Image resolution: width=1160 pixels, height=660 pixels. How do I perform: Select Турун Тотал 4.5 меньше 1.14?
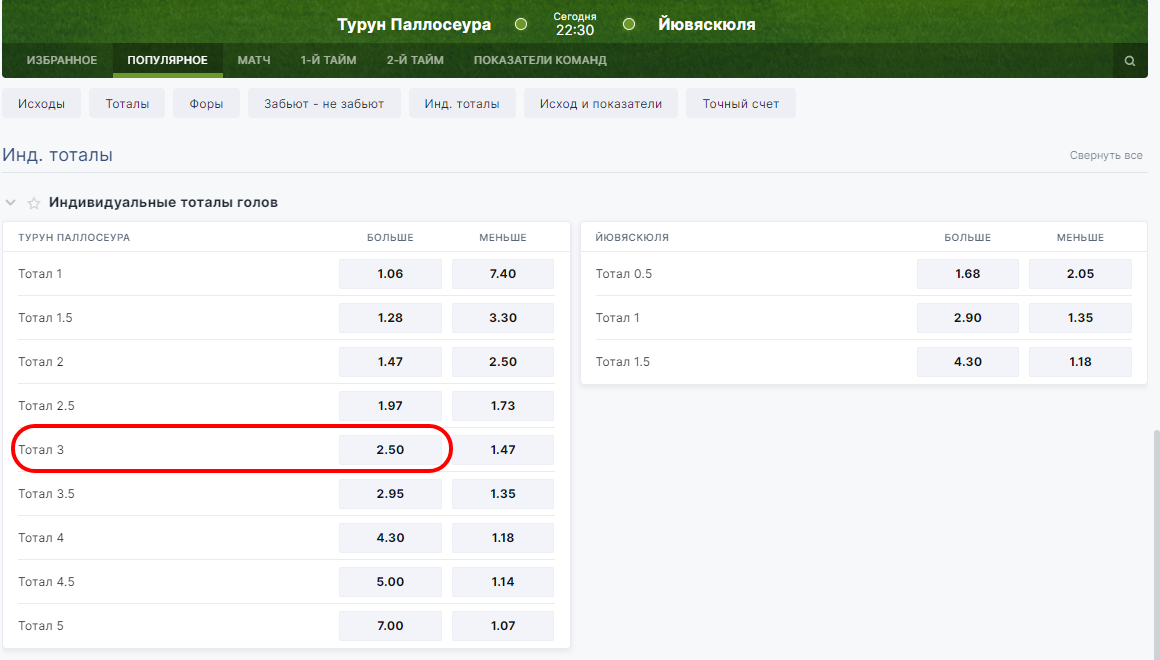click(x=503, y=582)
